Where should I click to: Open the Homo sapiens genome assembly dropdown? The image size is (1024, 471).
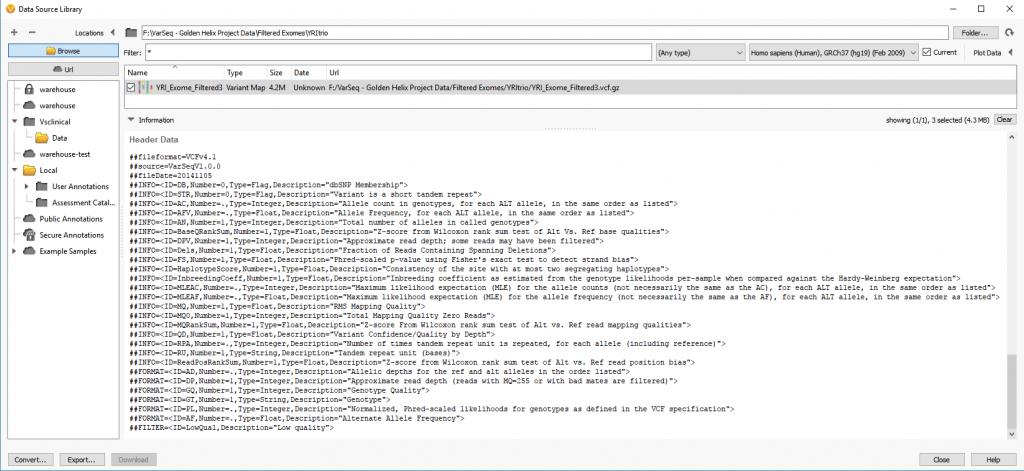click(x=834, y=52)
